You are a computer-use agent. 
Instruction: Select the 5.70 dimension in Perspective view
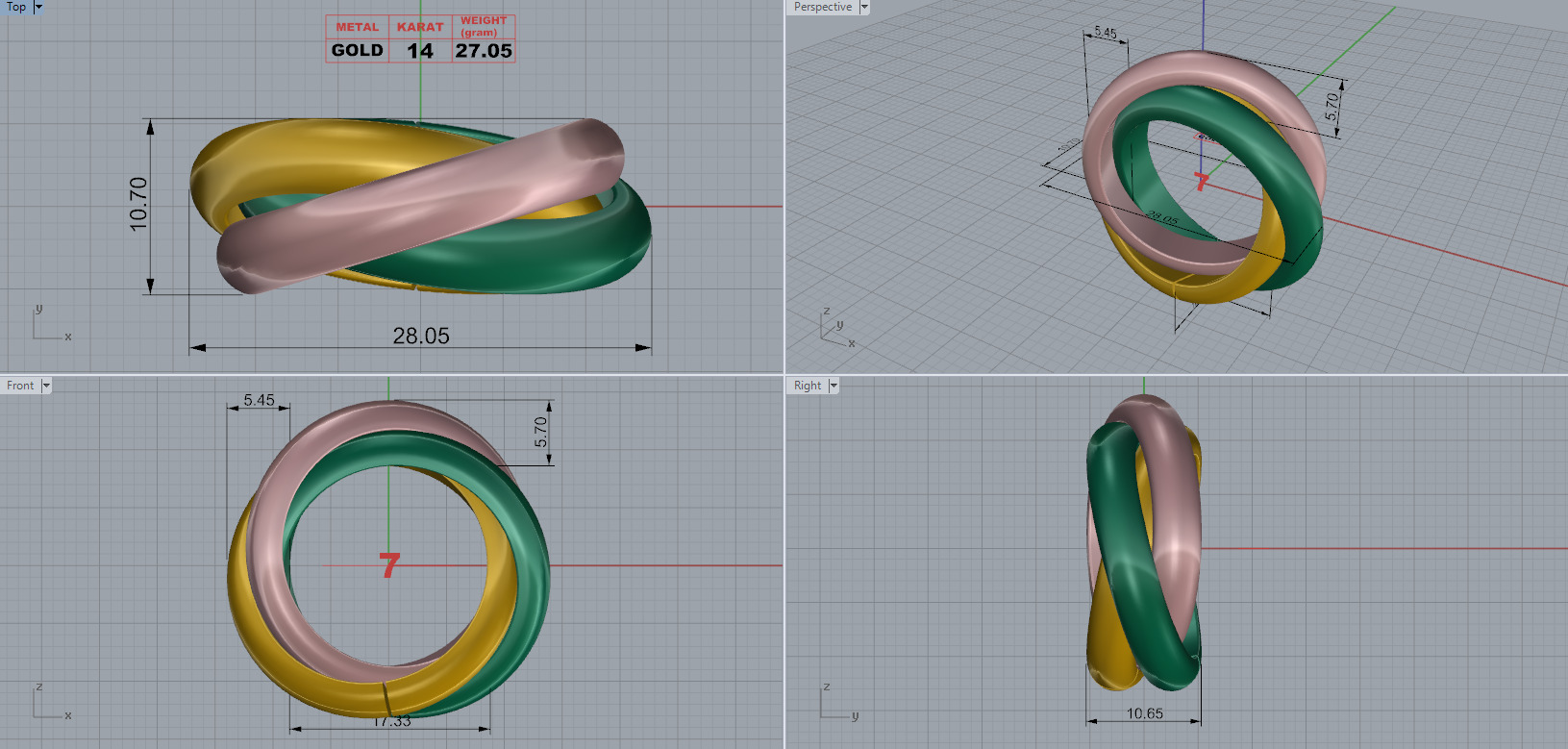pos(1332,106)
